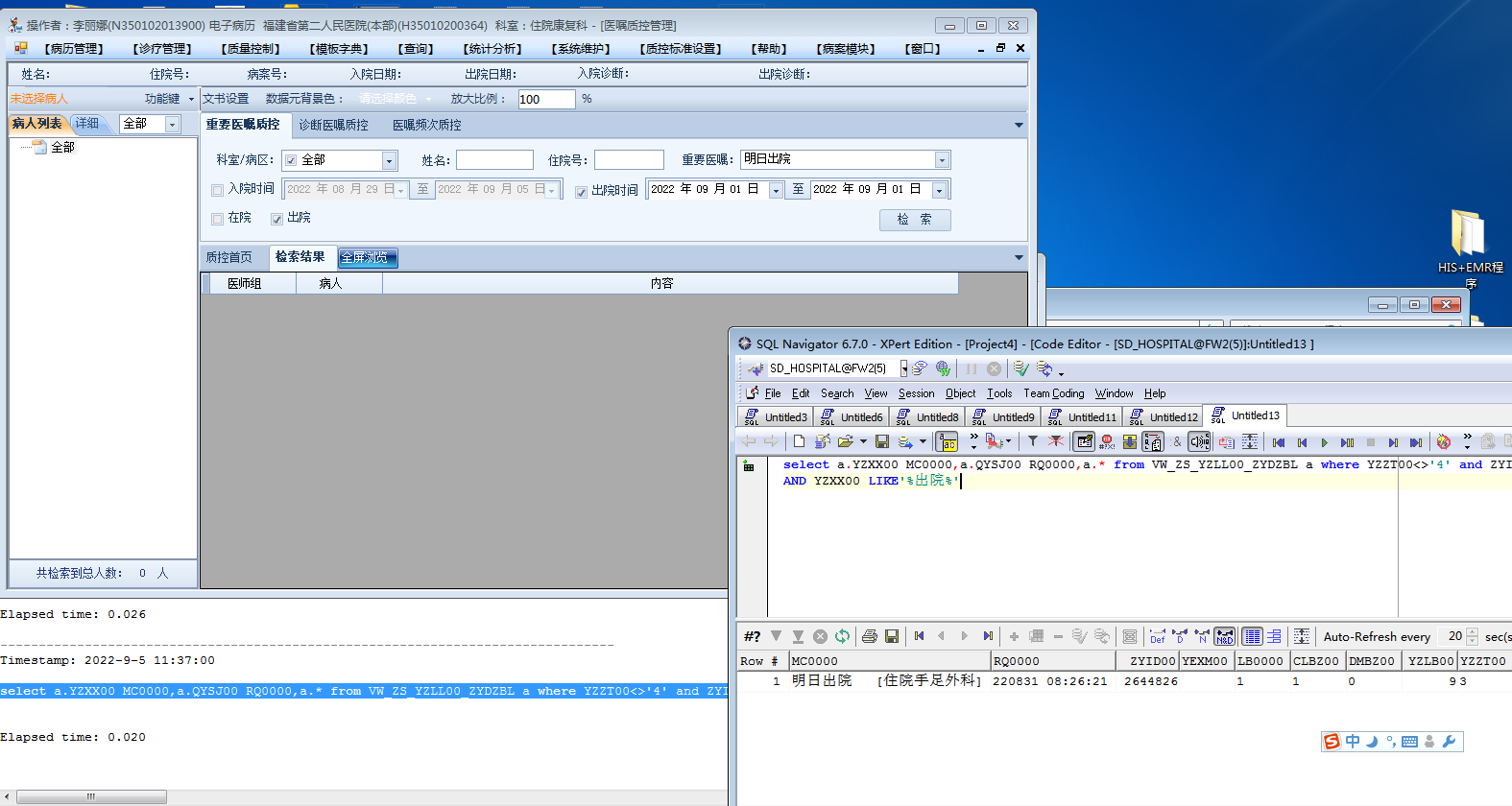Open the 重要医嘱 dropdown showing 明日出院
The image size is (1512, 806).
coord(942,160)
